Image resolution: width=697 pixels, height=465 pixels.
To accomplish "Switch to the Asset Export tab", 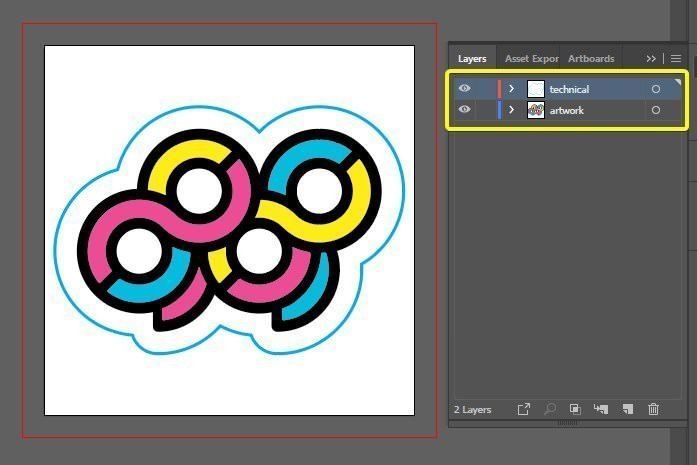I will [531, 59].
